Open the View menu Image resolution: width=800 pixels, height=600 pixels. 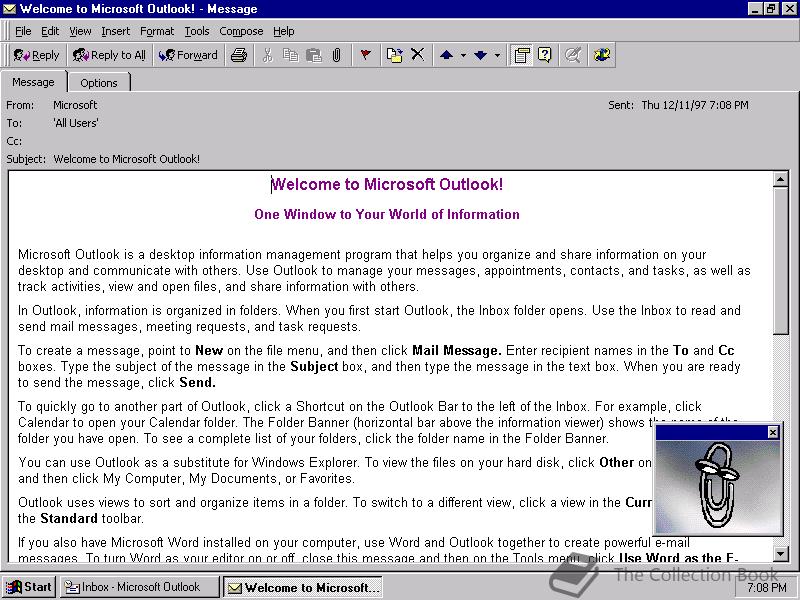(x=80, y=31)
